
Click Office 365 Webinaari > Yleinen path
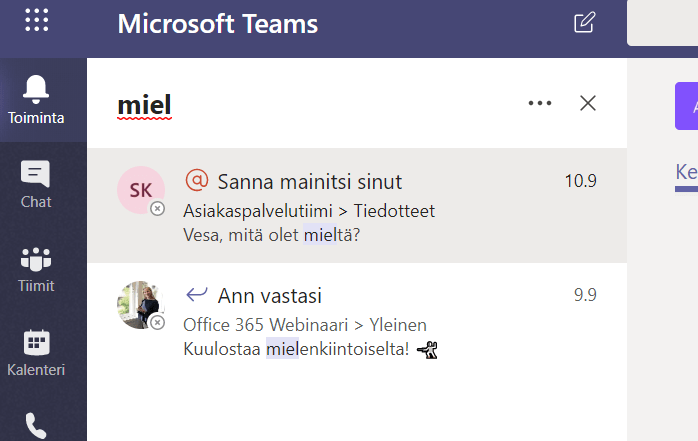click(x=305, y=325)
